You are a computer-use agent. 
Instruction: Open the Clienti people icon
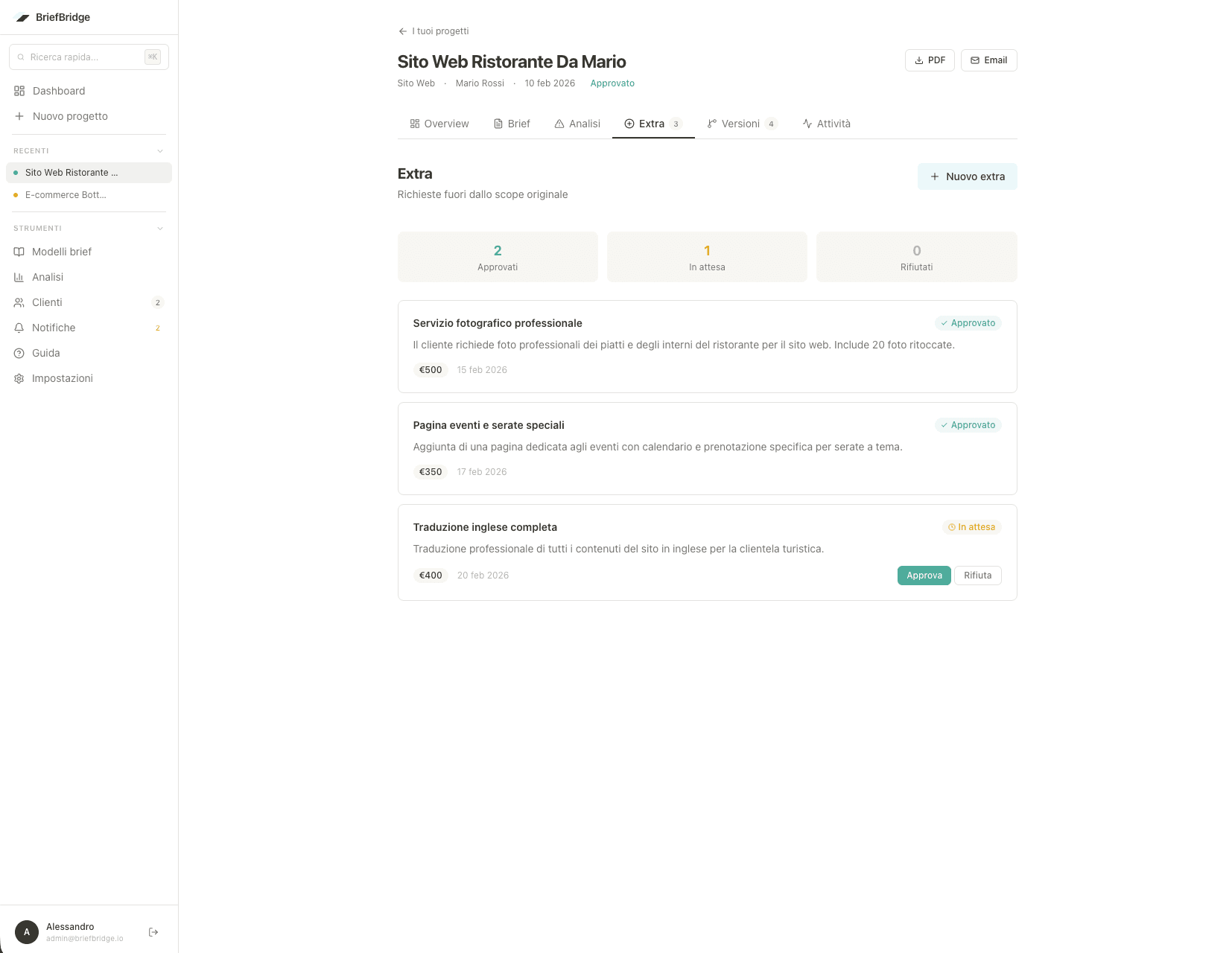pos(19,302)
